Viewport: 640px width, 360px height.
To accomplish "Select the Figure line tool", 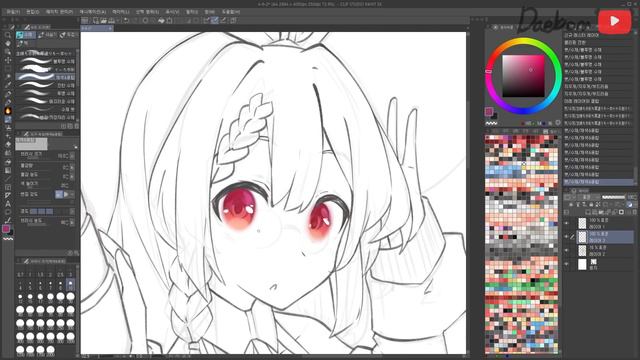I will [x=8, y=178].
